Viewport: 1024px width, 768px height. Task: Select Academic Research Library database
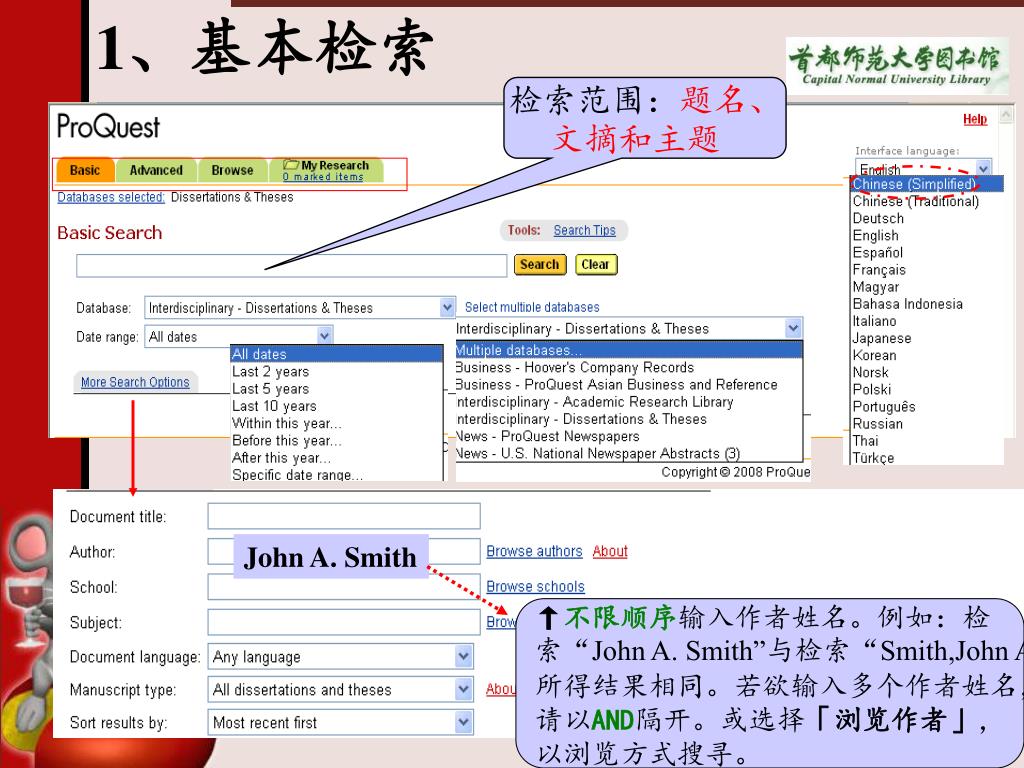coord(629,402)
